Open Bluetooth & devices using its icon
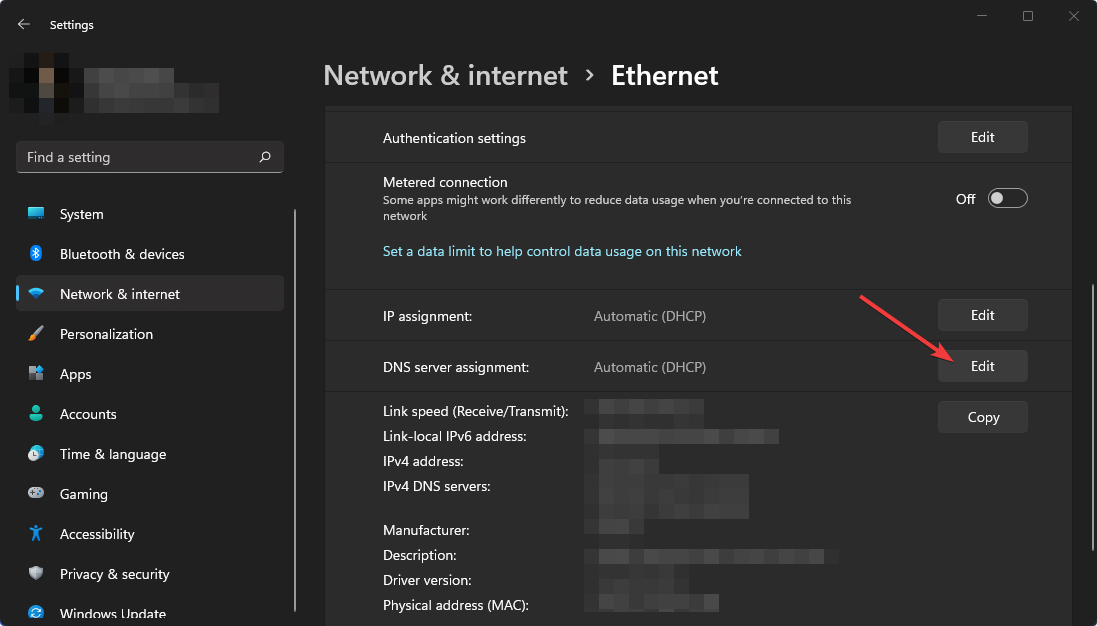The image size is (1097, 626). click(34, 253)
